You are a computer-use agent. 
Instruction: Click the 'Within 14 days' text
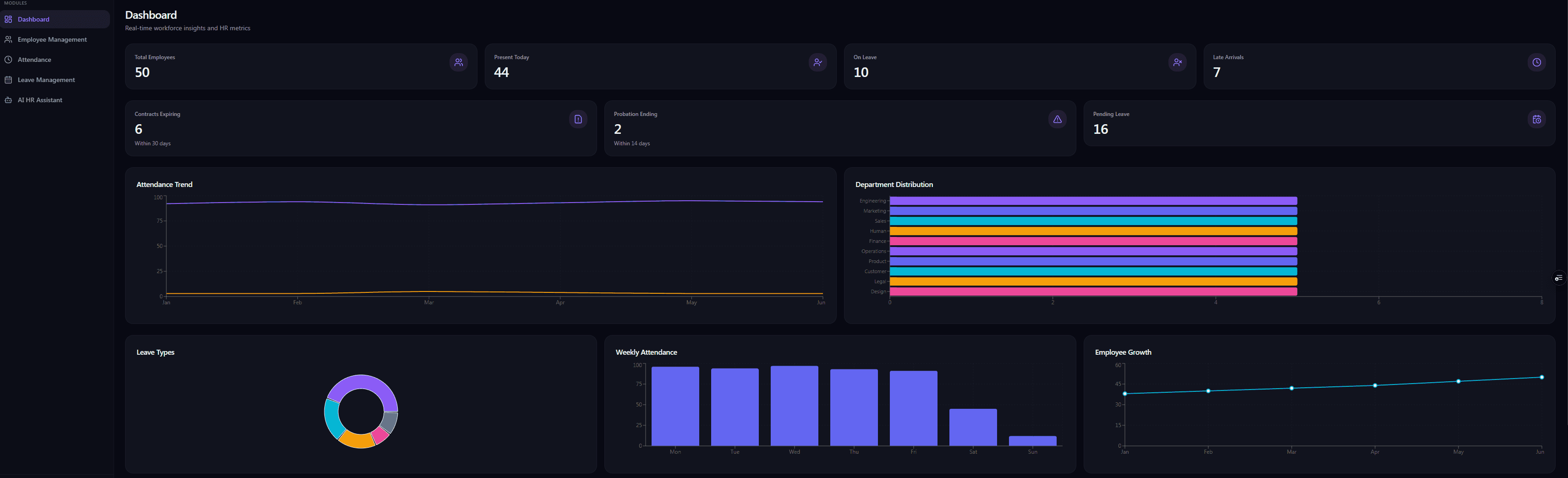[632, 144]
